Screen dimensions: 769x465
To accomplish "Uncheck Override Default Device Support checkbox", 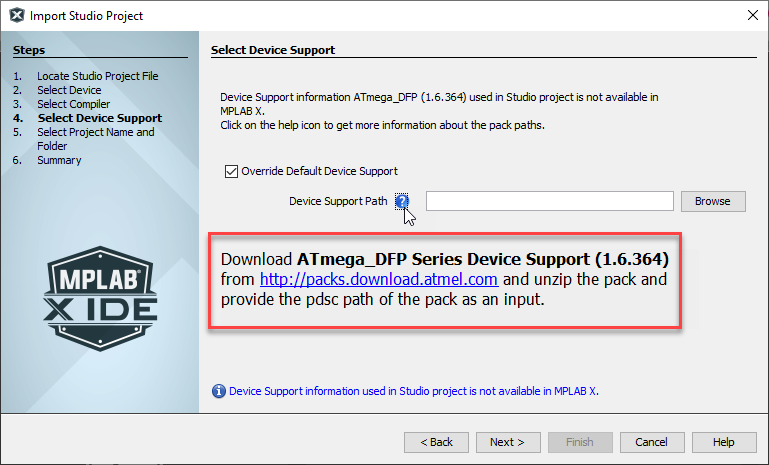I will (x=233, y=171).
